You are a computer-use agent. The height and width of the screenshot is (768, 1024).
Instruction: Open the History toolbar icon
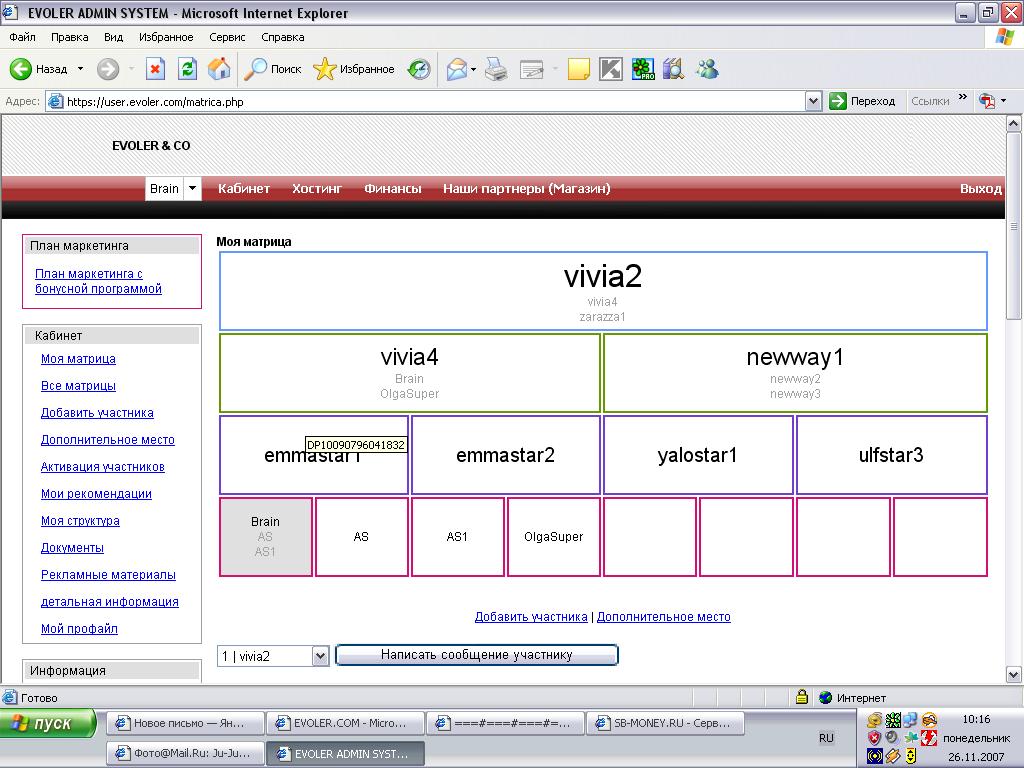pyautogui.click(x=419, y=69)
